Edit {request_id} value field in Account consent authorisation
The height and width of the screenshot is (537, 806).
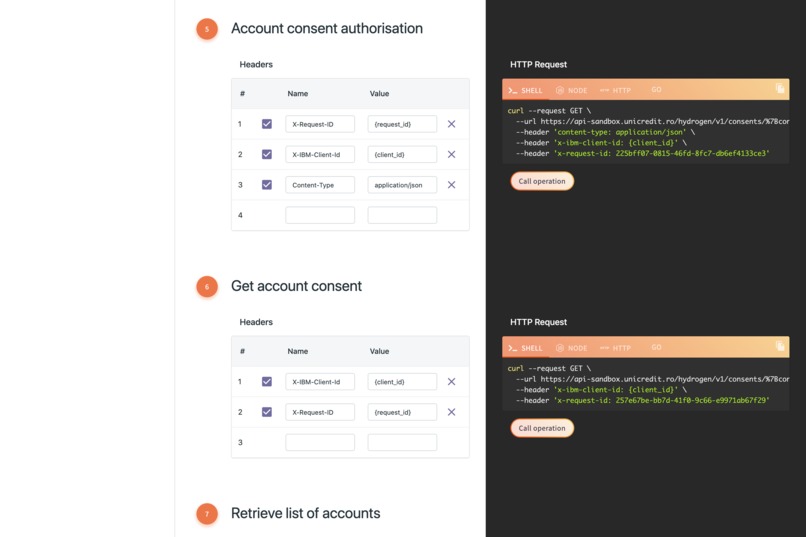click(402, 124)
